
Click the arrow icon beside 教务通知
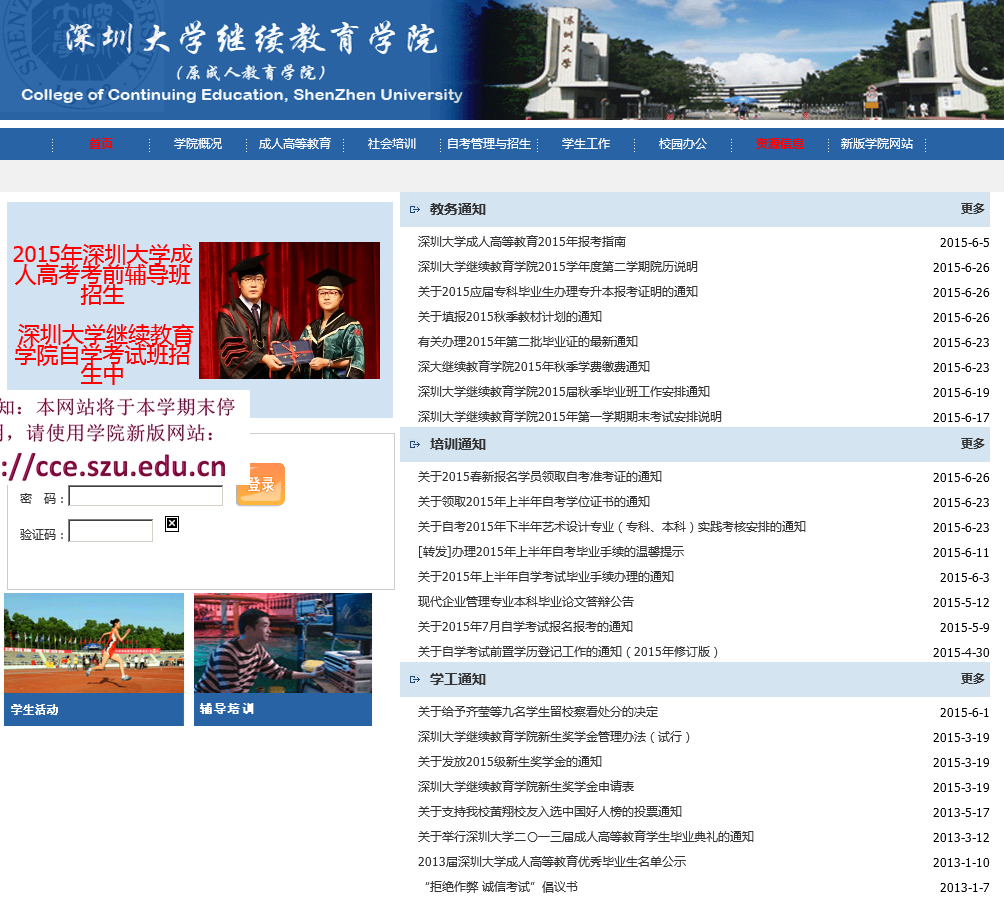[415, 209]
